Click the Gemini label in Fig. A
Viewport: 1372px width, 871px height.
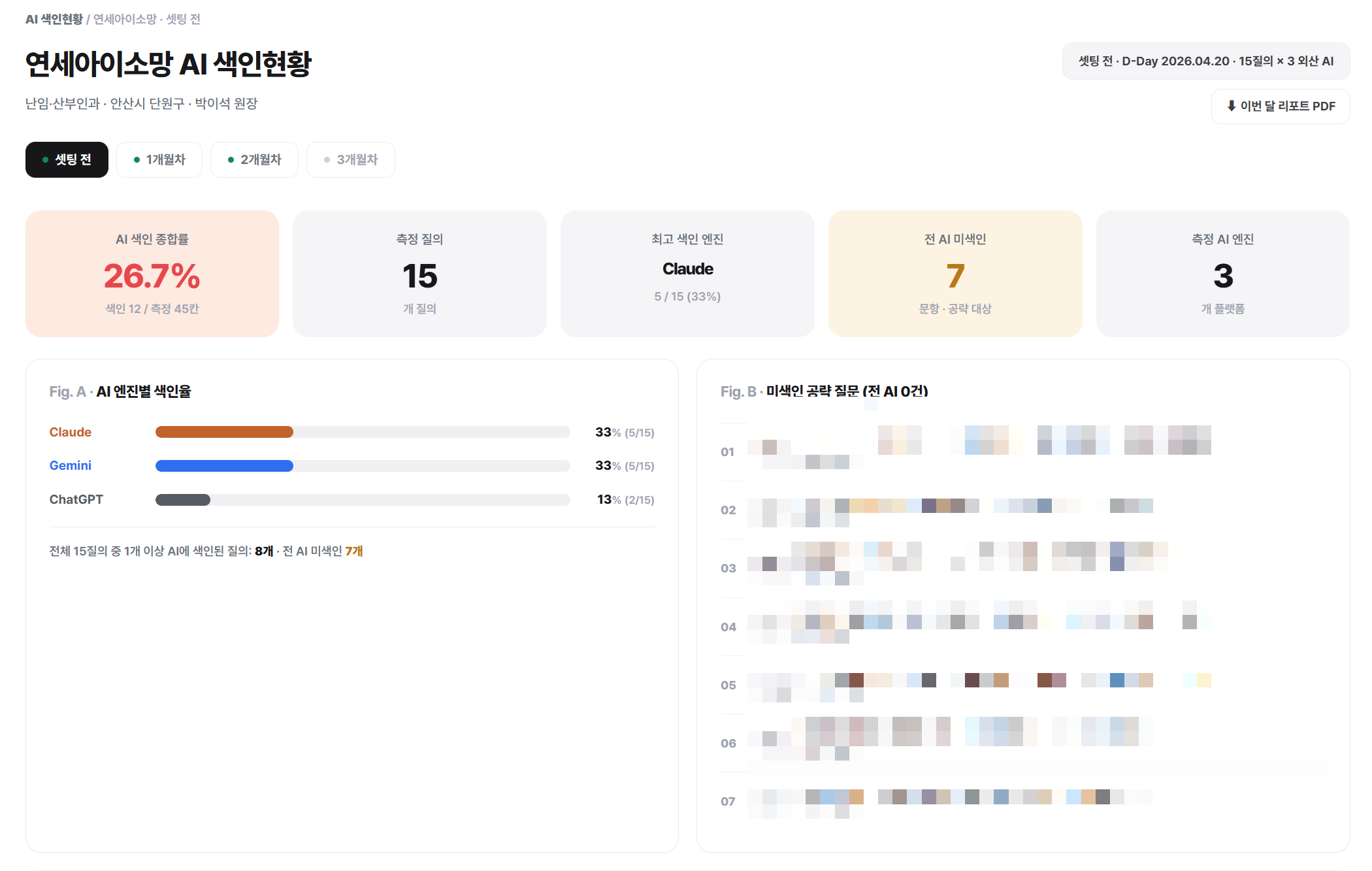[x=71, y=465]
